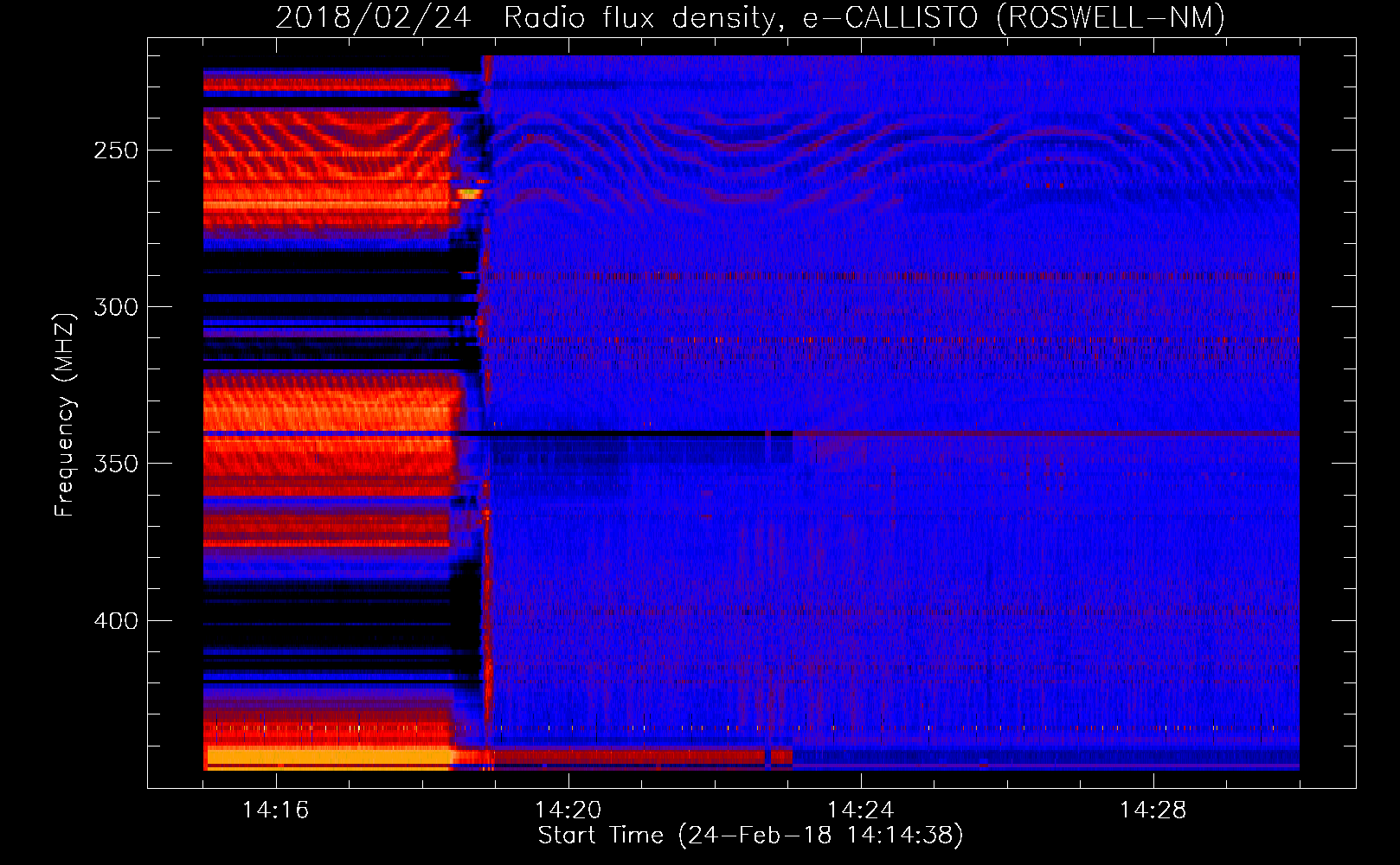This screenshot has height=865, width=1400.
Task: Click the 14:24 time tick label
Action: click(860, 810)
